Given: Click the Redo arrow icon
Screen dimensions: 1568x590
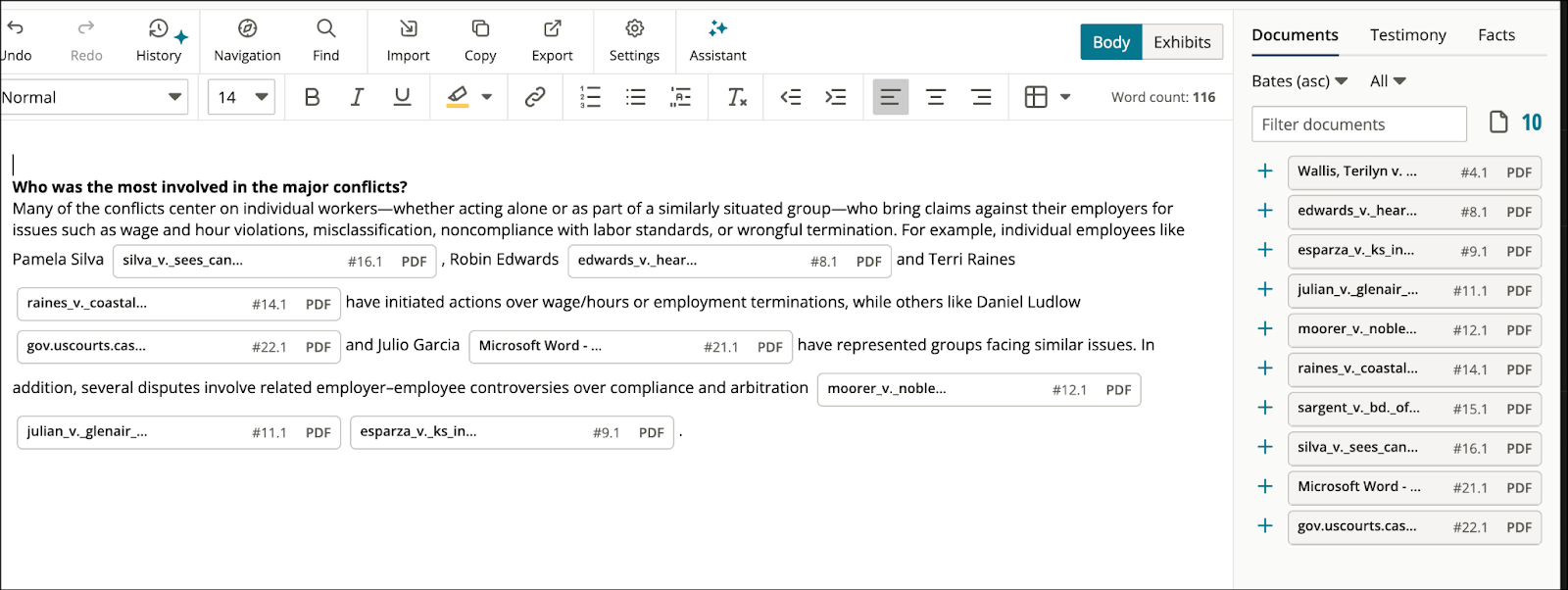Looking at the screenshot, I should [86, 28].
